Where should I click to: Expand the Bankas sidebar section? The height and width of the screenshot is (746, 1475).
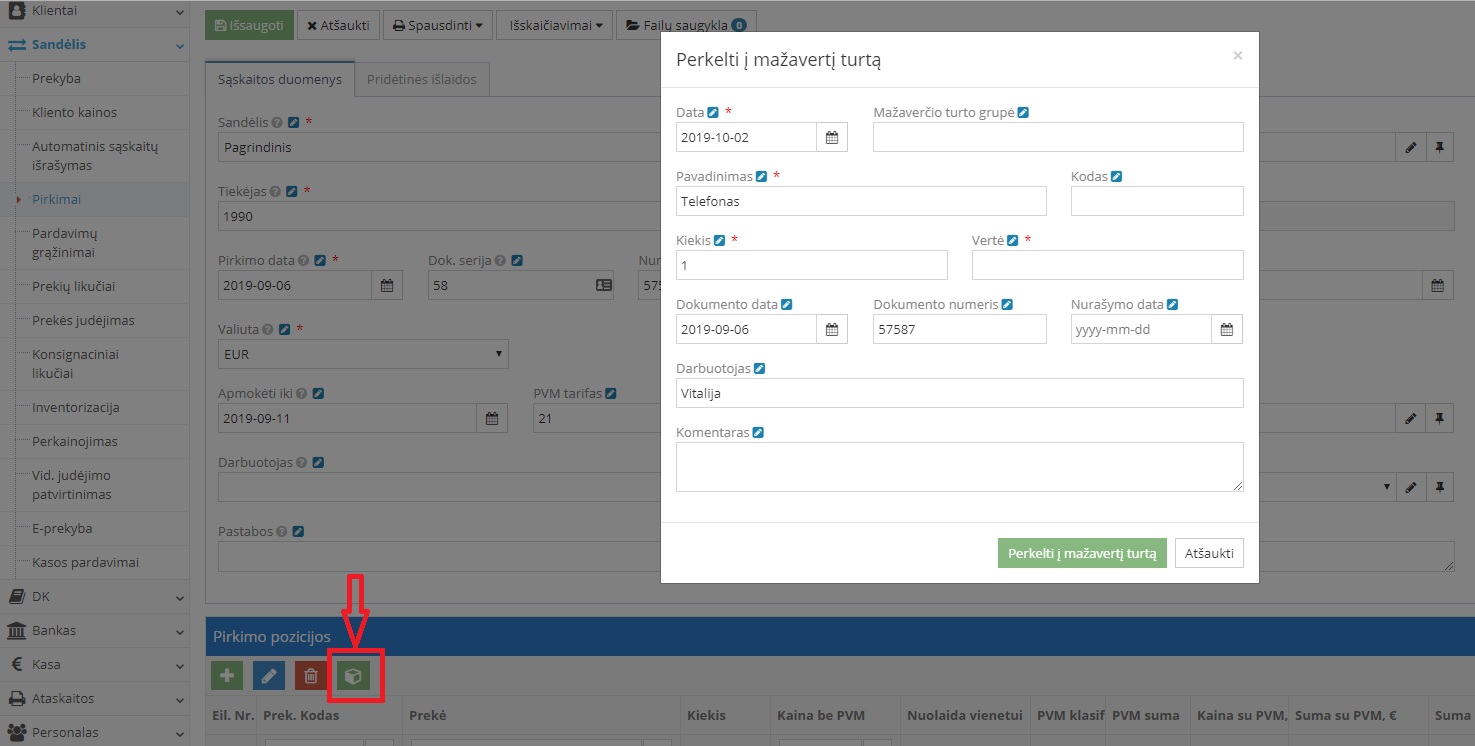click(94, 631)
